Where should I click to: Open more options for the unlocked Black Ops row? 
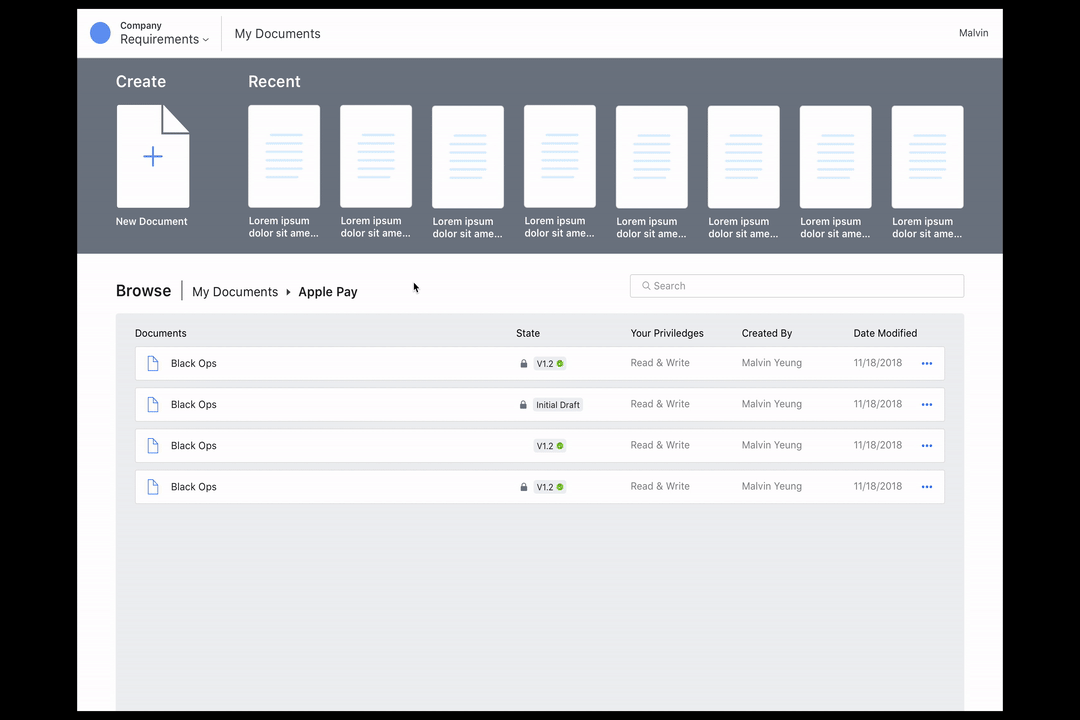coord(927,446)
